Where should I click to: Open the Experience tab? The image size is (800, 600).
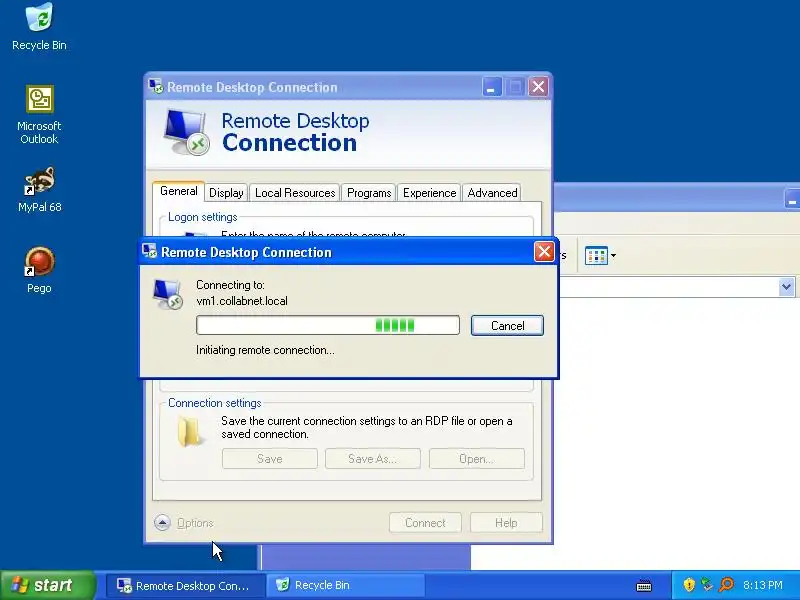[x=429, y=193]
